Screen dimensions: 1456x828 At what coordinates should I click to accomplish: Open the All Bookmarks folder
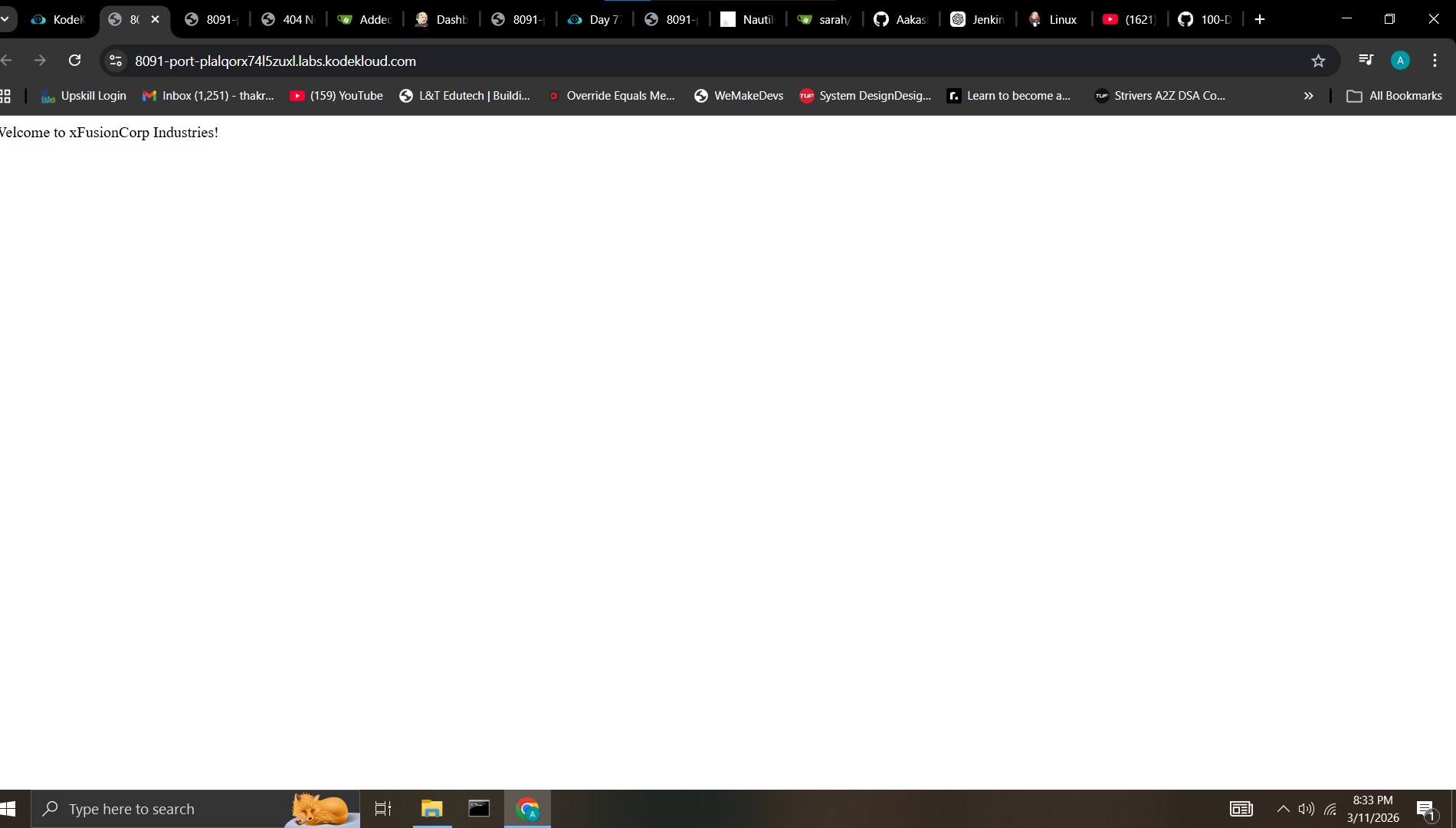tap(1395, 96)
